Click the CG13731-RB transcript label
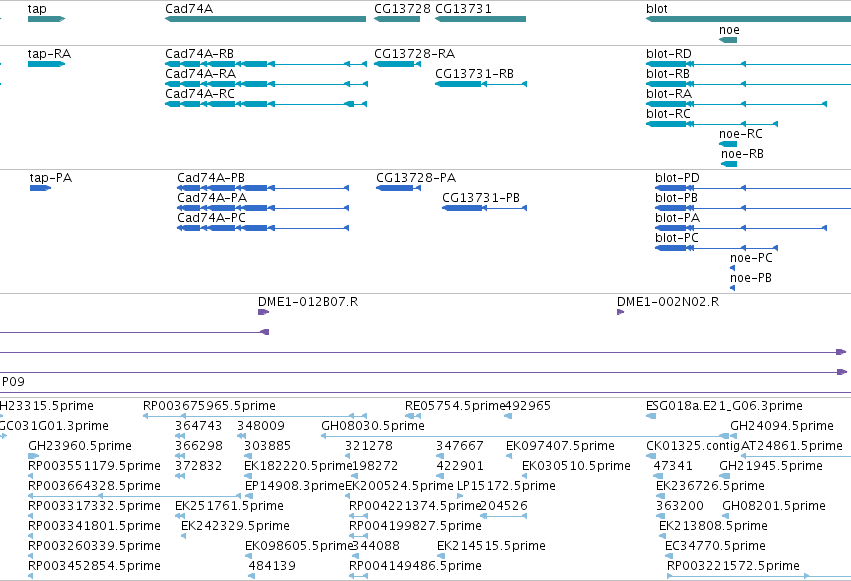Image resolution: width=851 pixels, height=581 pixels. pos(474,74)
